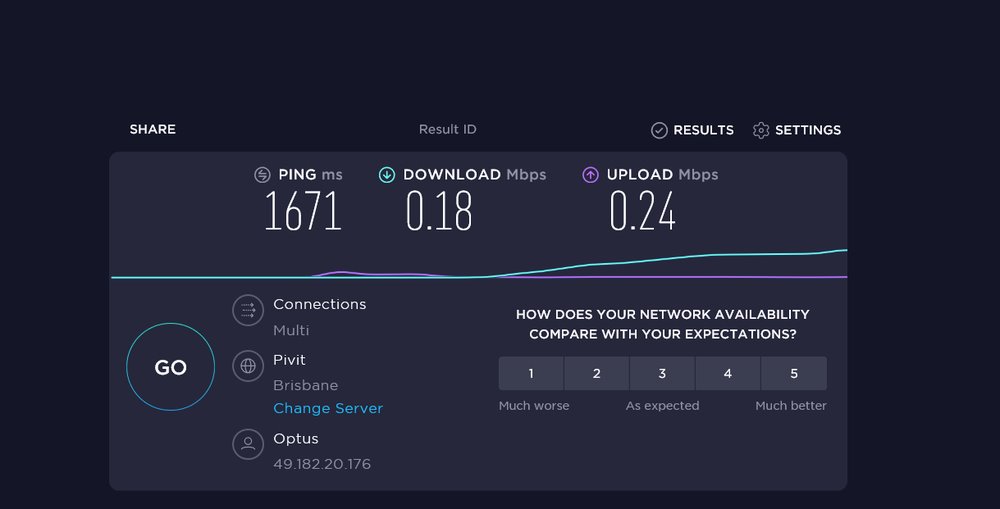The image size is (1000, 509).
Task: Open the SETTINGS page
Action: (x=808, y=130)
